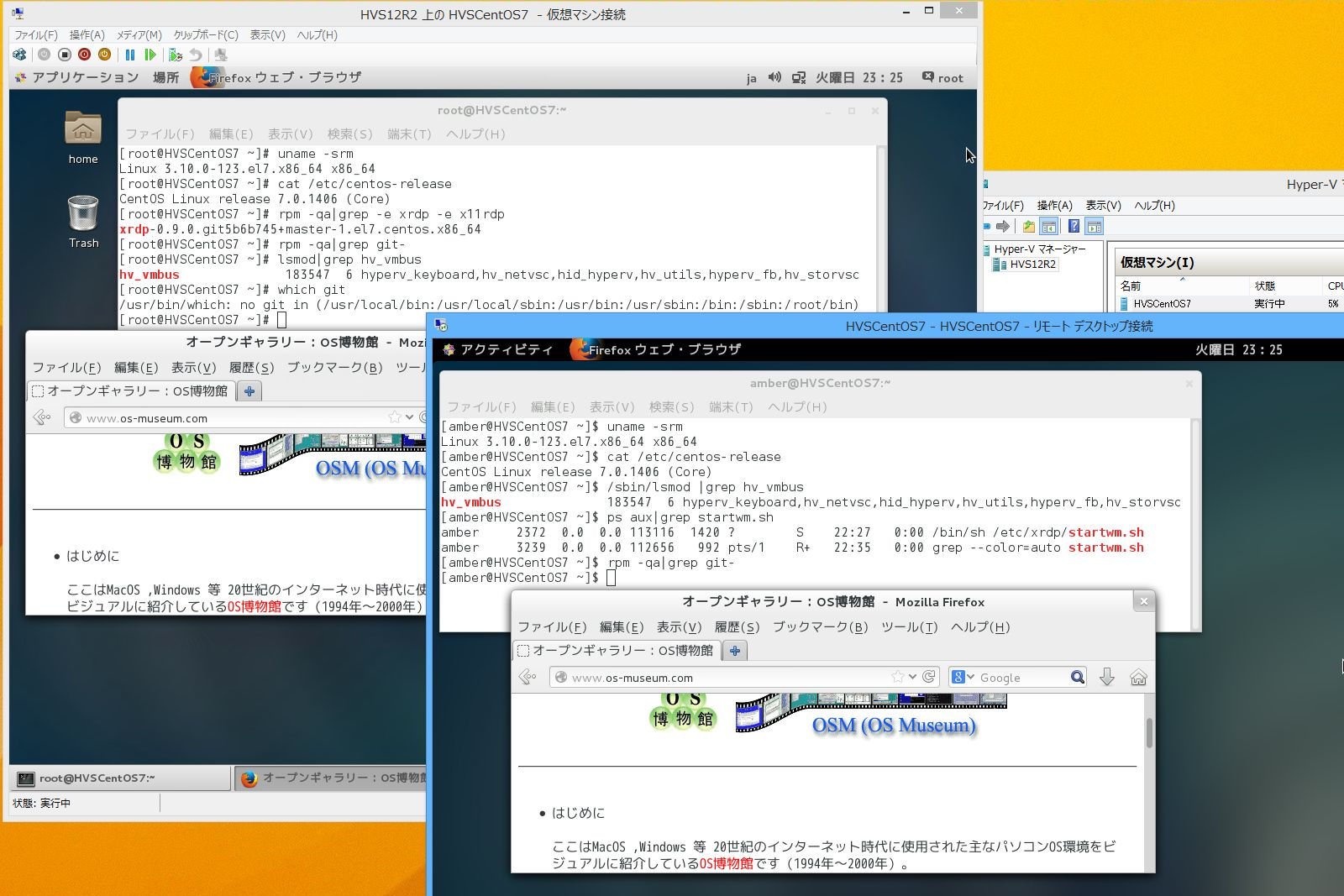
Task: Click OS博物館 red link in rear Firefox page
Action: (254, 605)
